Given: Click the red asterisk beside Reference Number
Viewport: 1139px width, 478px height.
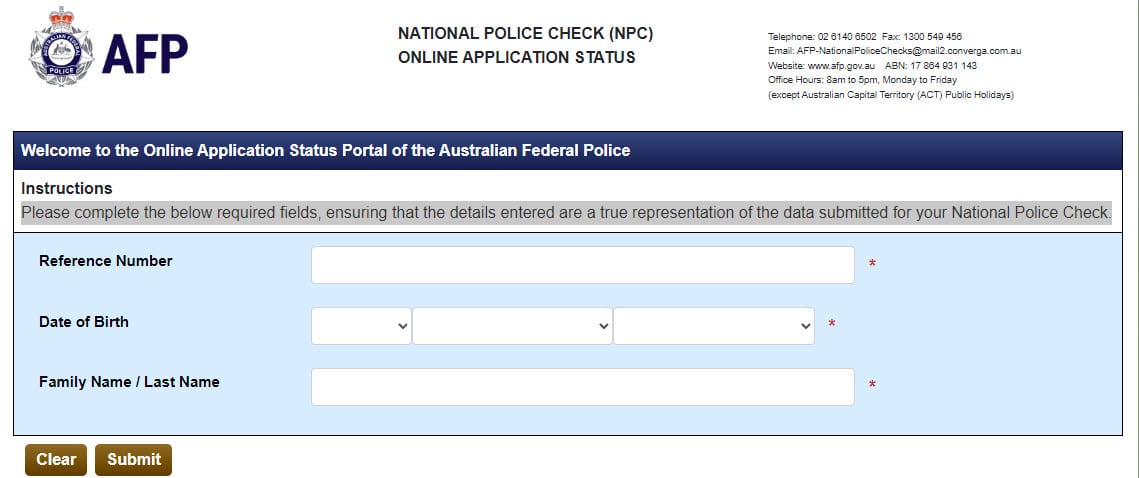Looking at the screenshot, I should (x=872, y=264).
